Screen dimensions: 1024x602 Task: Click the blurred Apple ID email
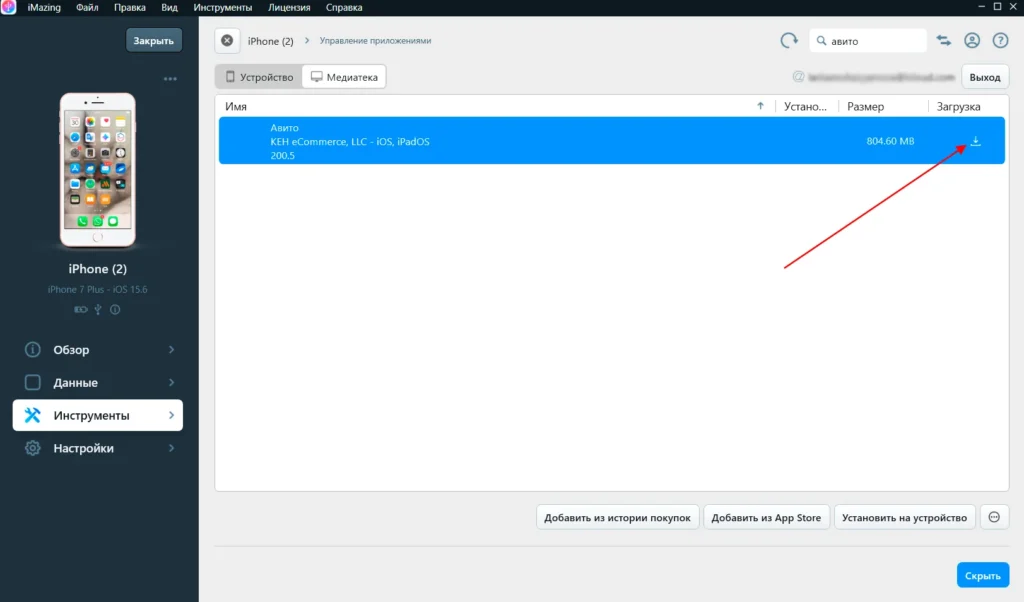pos(881,77)
